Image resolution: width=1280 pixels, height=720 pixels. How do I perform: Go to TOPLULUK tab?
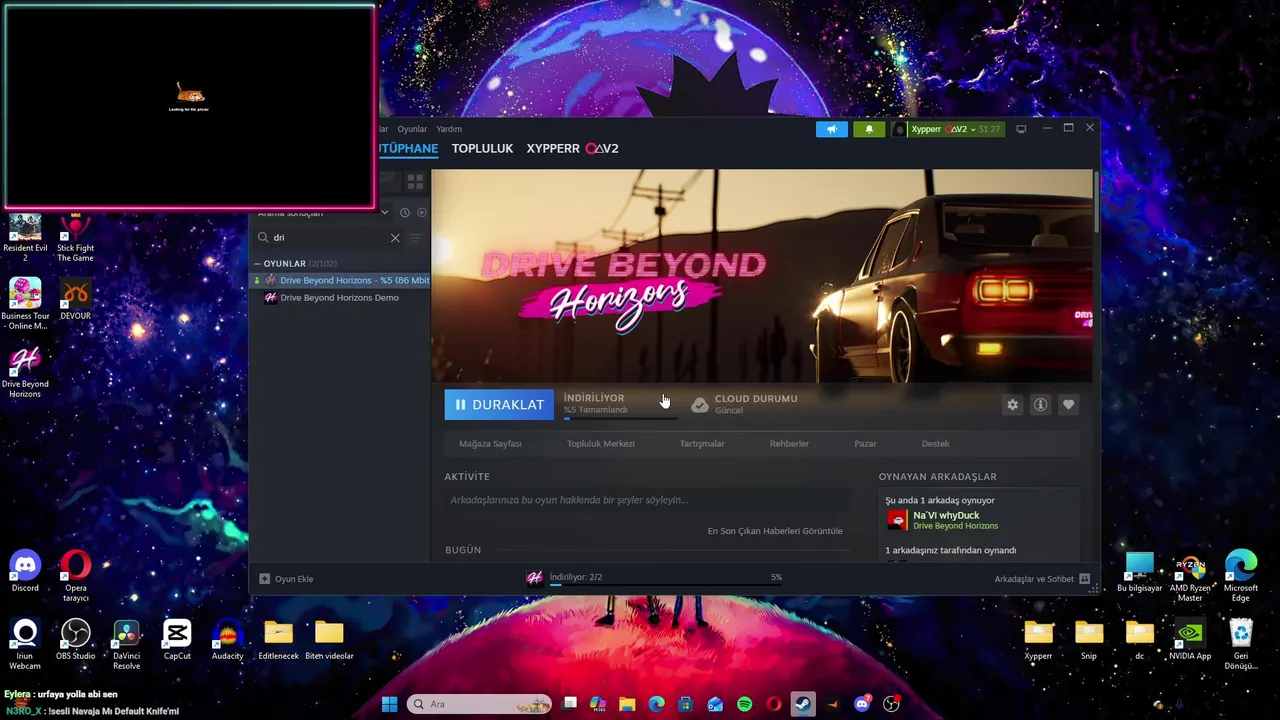click(x=482, y=148)
